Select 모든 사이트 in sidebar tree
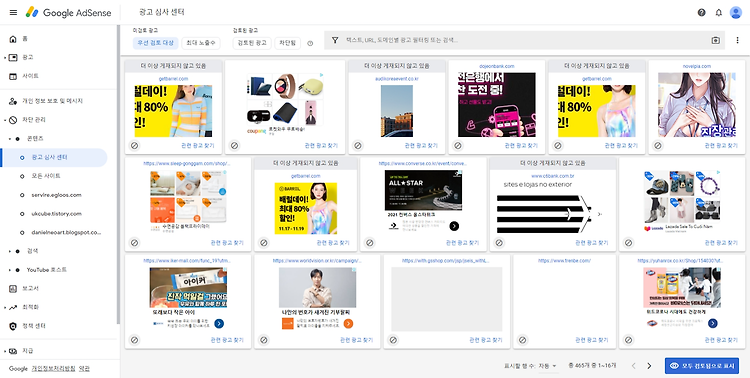 (46, 176)
